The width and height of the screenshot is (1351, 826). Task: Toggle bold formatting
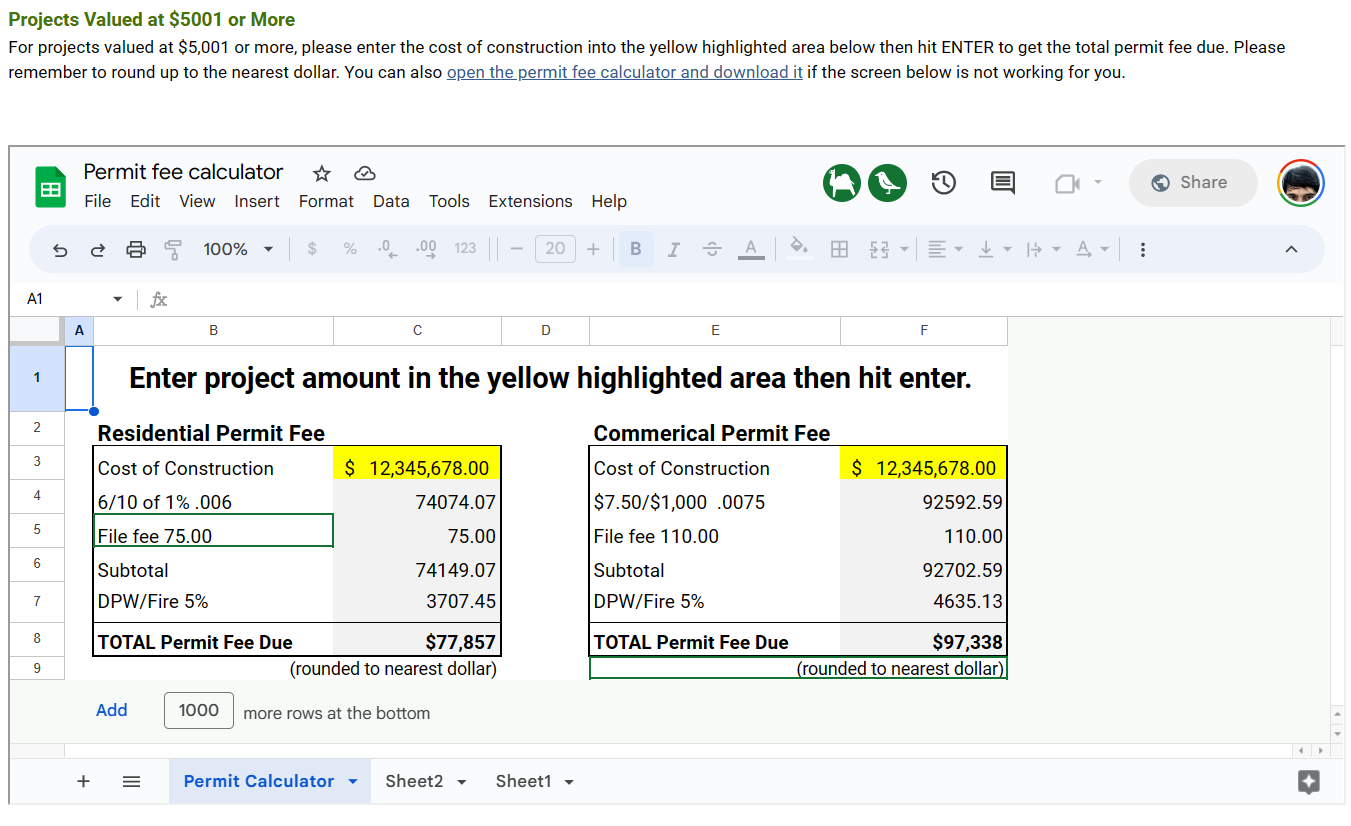tap(635, 250)
